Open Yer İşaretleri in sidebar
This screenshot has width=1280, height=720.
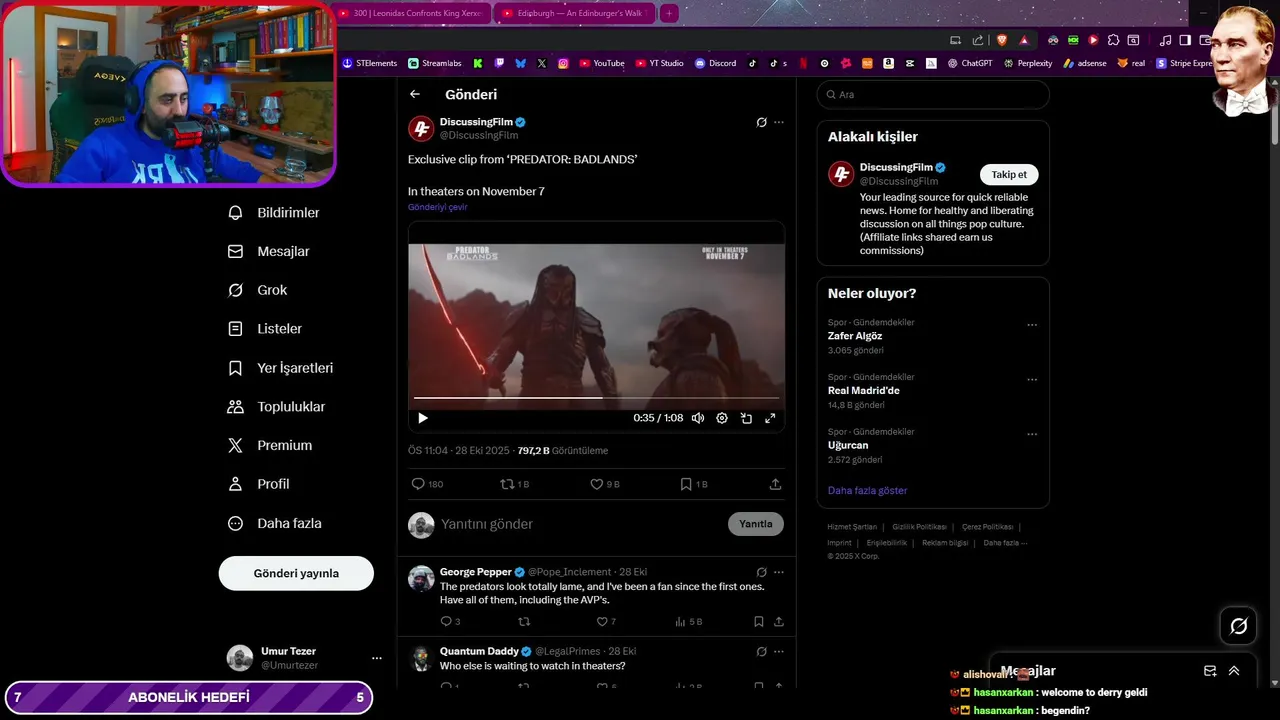(281, 368)
